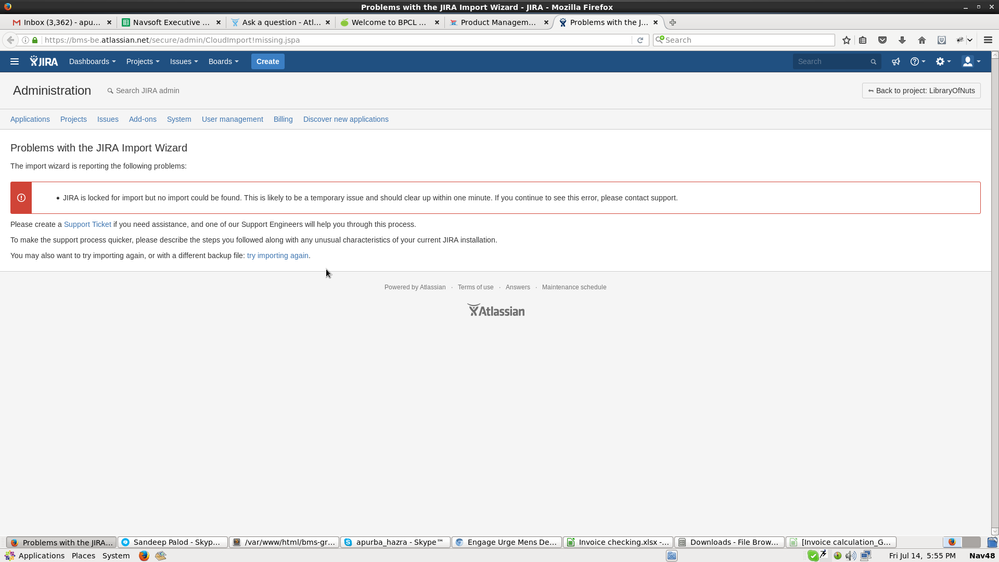Click the red error alert icon
The height and width of the screenshot is (562, 999).
(21, 198)
